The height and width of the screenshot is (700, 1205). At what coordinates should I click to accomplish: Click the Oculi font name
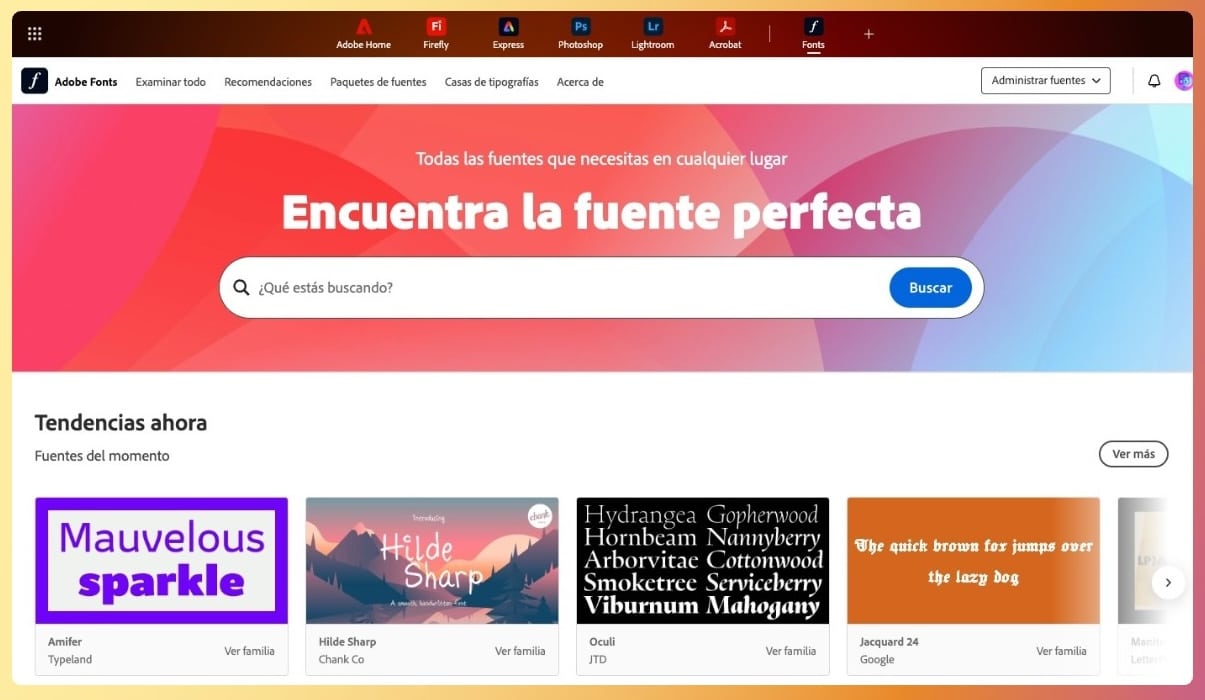pos(602,642)
